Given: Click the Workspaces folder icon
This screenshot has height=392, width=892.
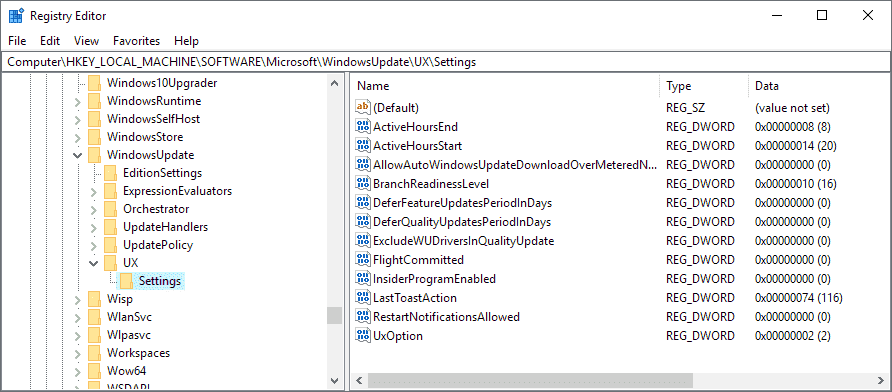Looking at the screenshot, I should (x=94, y=353).
